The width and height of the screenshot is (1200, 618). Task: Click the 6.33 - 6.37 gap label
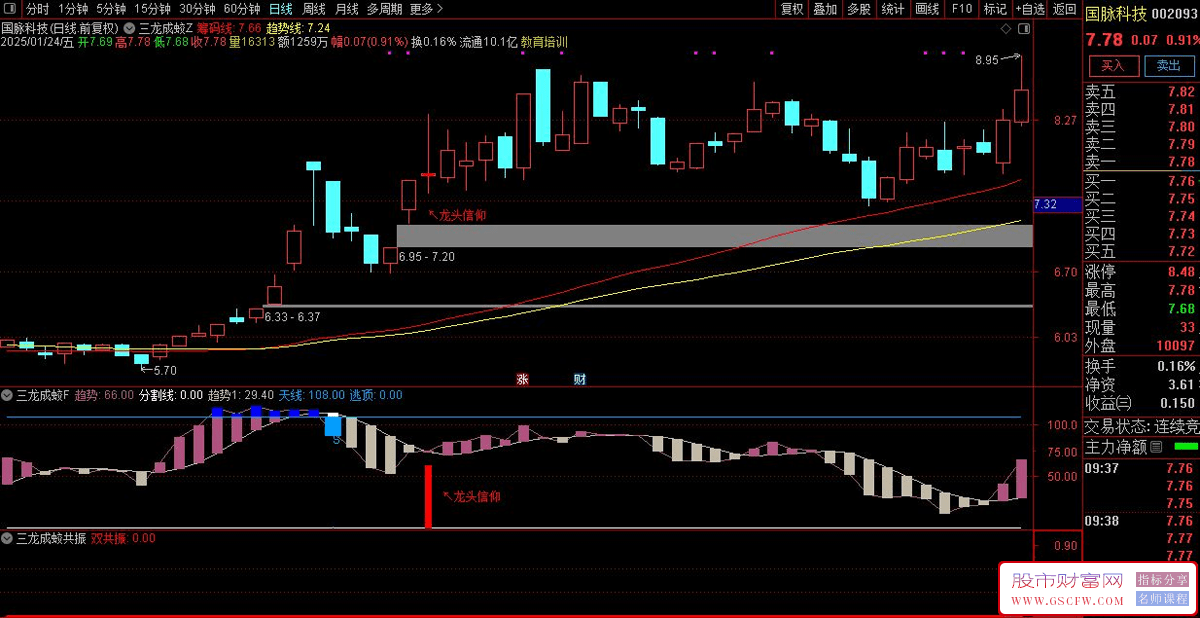click(292, 317)
